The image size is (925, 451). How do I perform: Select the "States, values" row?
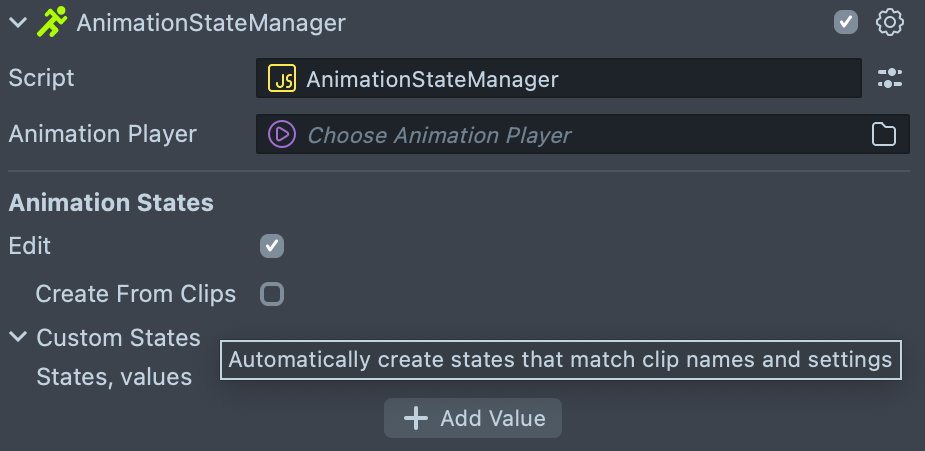[x=114, y=377]
